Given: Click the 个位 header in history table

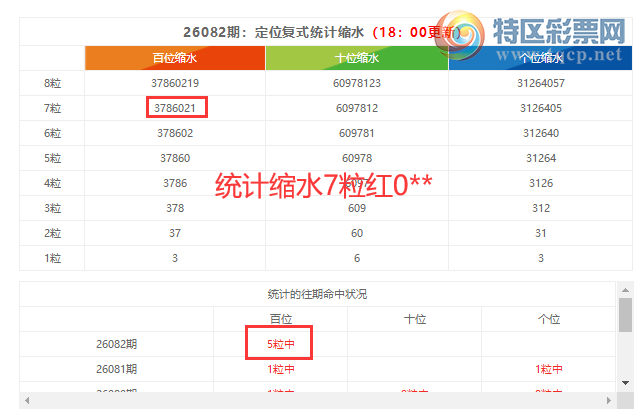Looking at the screenshot, I should click(549, 319).
